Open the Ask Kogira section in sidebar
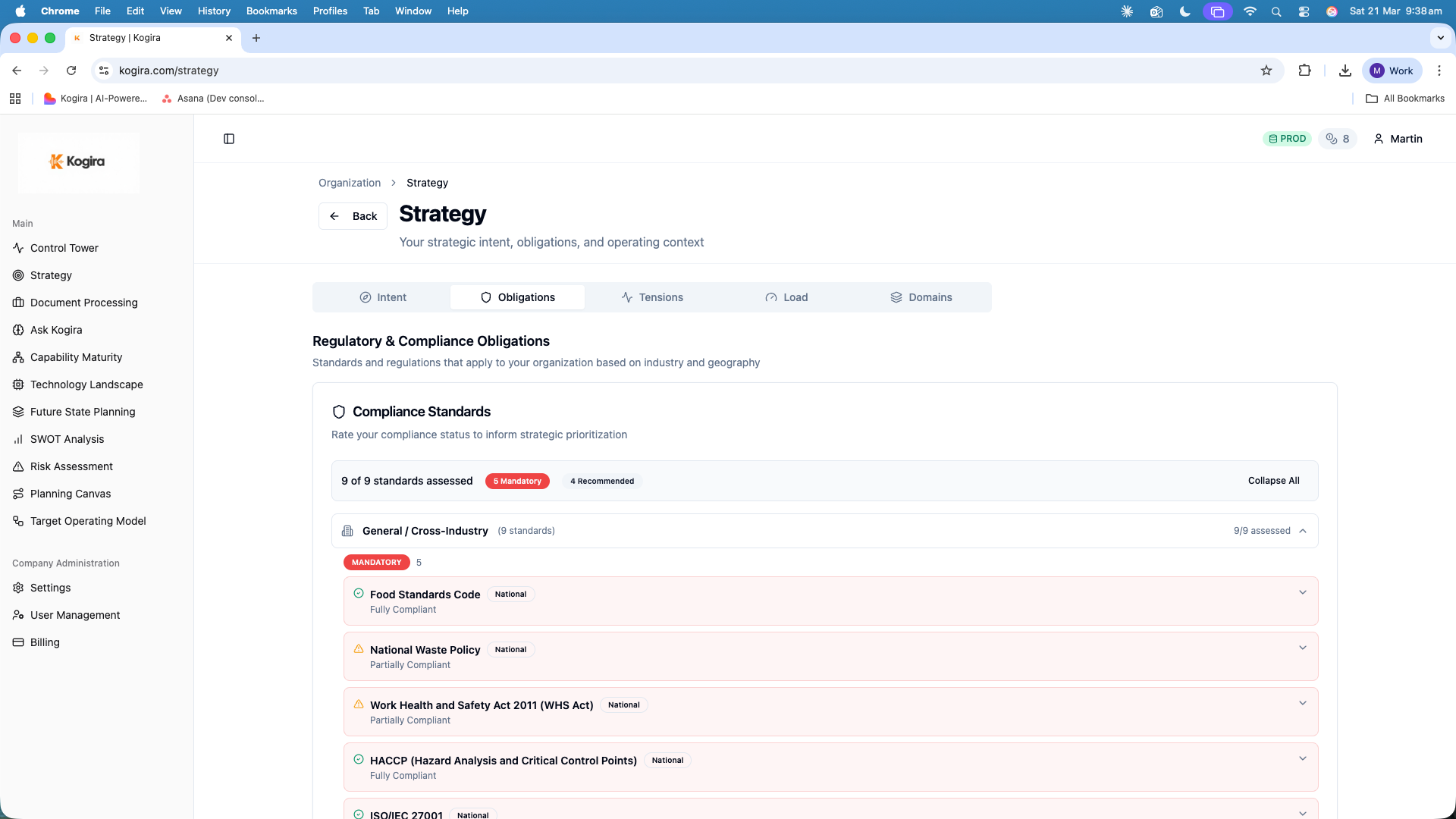Image resolution: width=1456 pixels, height=819 pixels. pos(58,330)
